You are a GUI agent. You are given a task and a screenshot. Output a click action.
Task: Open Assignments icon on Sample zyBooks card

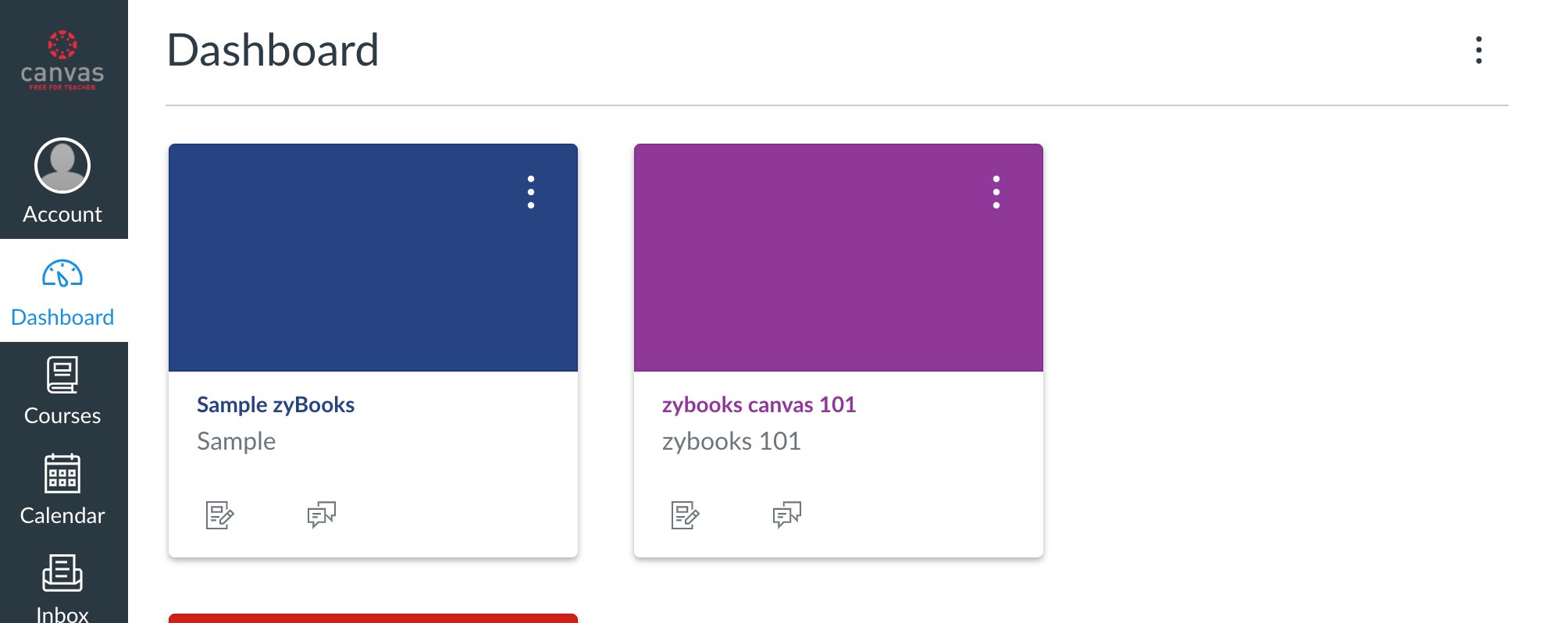(219, 515)
